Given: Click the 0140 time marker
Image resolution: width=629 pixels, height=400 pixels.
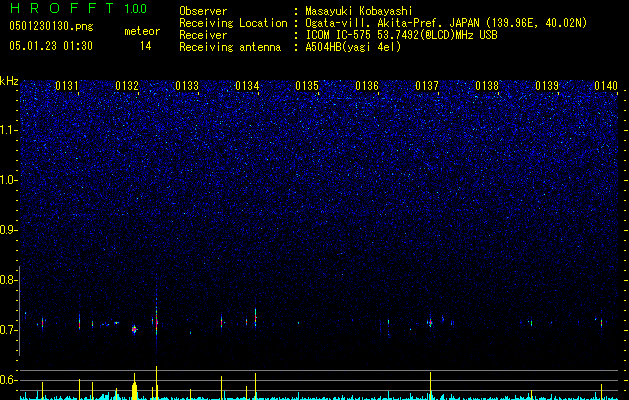Looking at the screenshot, I should [606, 86].
